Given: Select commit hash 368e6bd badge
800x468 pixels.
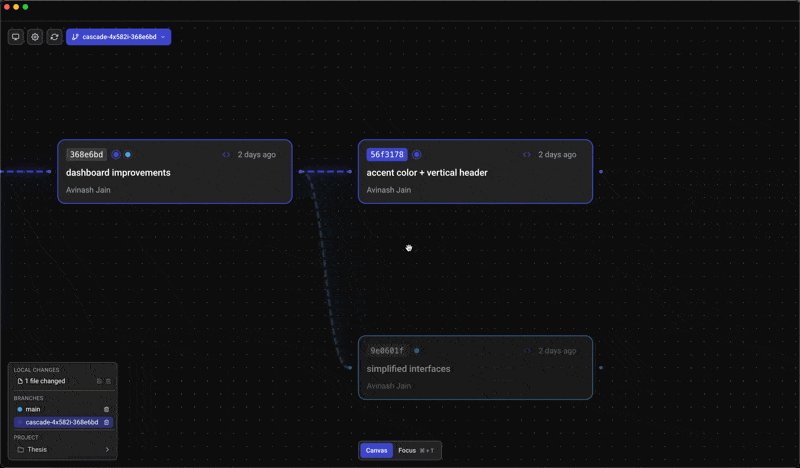Looking at the screenshot, I should point(86,155).
